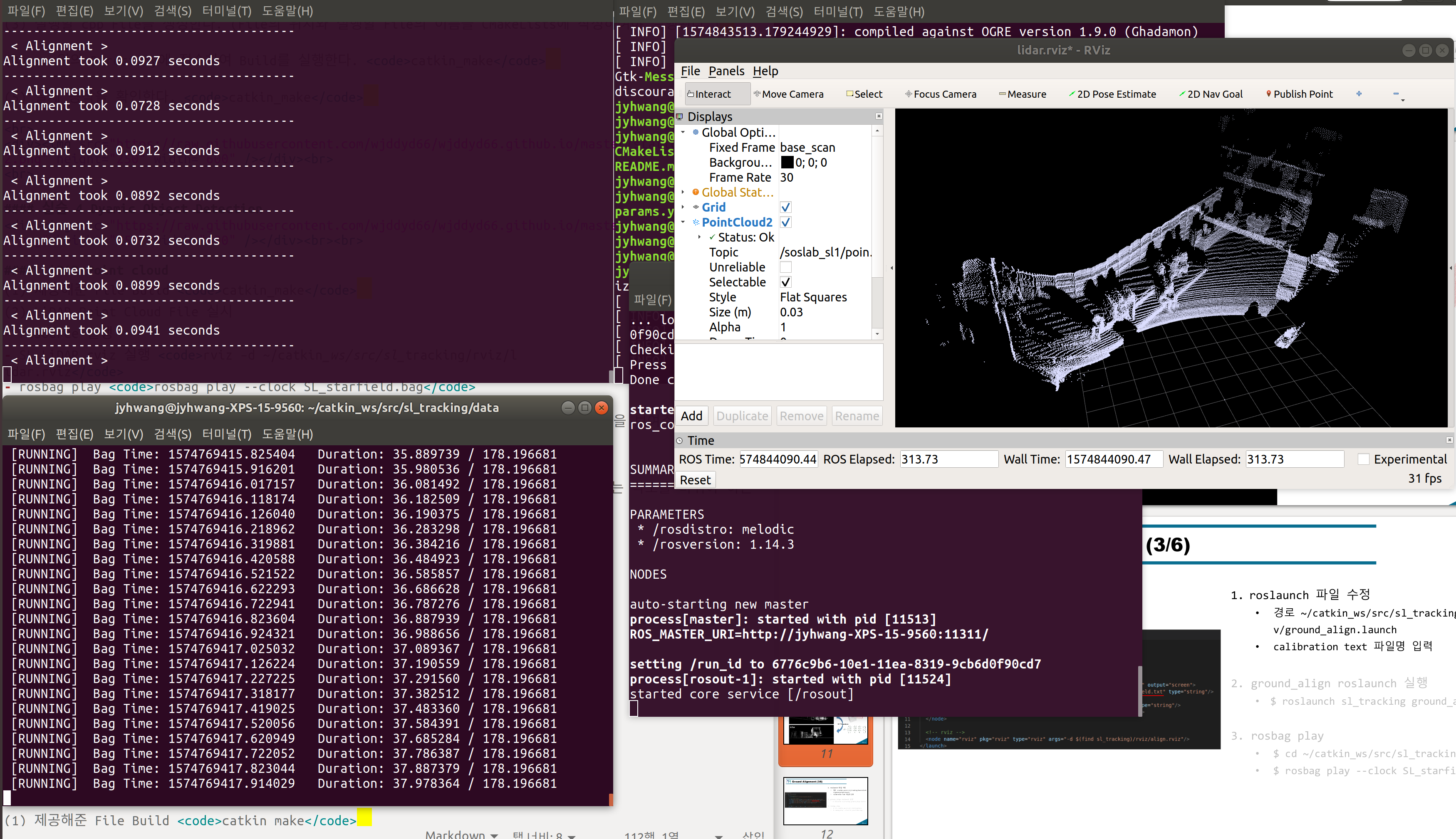
Task: Select the Move Camera tool
Action: point(788,94)
